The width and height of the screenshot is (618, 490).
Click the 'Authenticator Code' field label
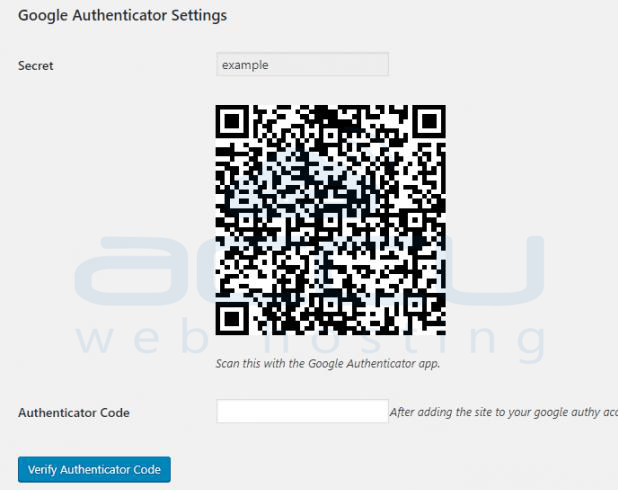74,413
